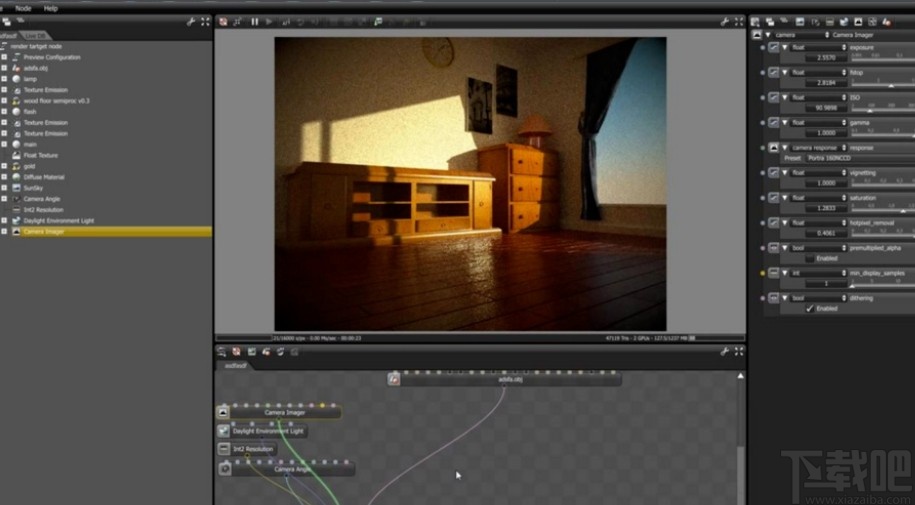
Task: Disable the dithering Enabled checkbox
Action: [810, 309]
